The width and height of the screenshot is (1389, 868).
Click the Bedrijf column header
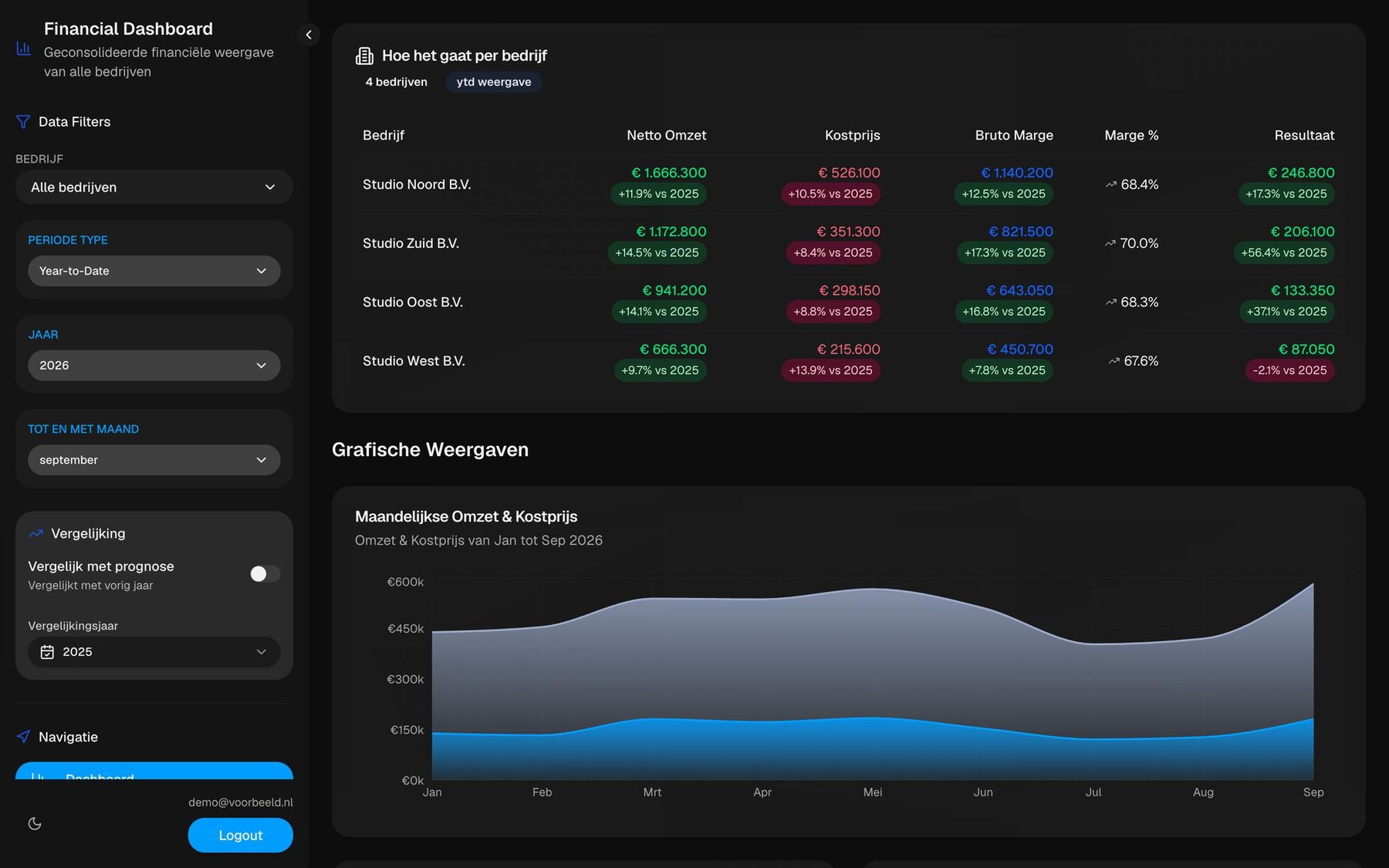tap(384, 135)
